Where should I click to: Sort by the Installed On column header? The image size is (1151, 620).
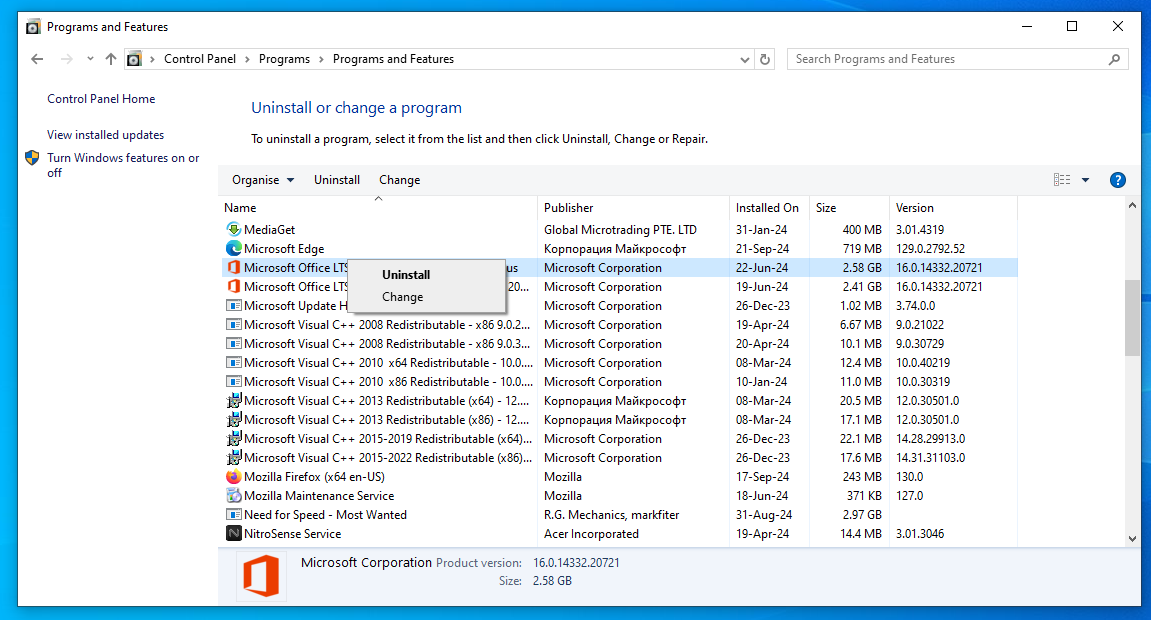[x=769, y=208]
